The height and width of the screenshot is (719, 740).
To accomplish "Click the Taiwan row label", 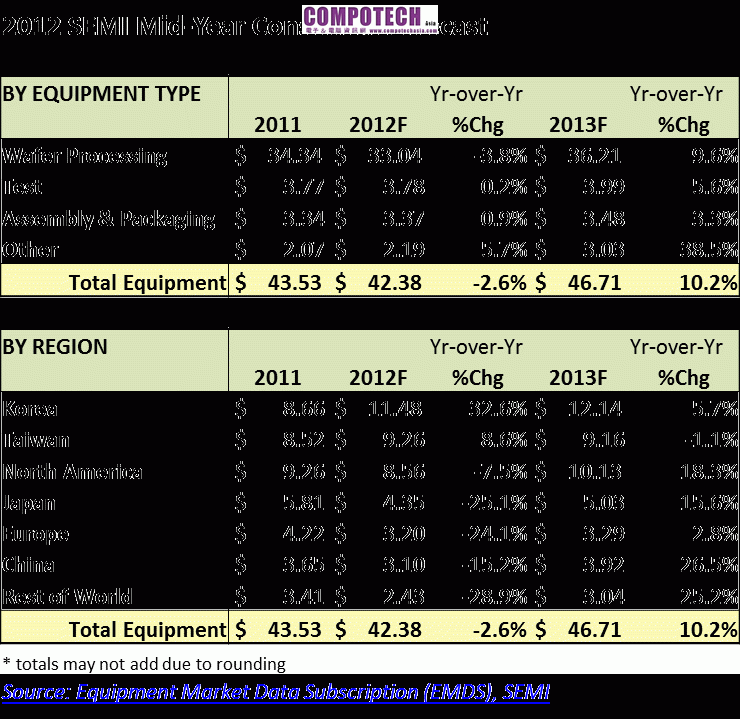I will tap(36, 440).
